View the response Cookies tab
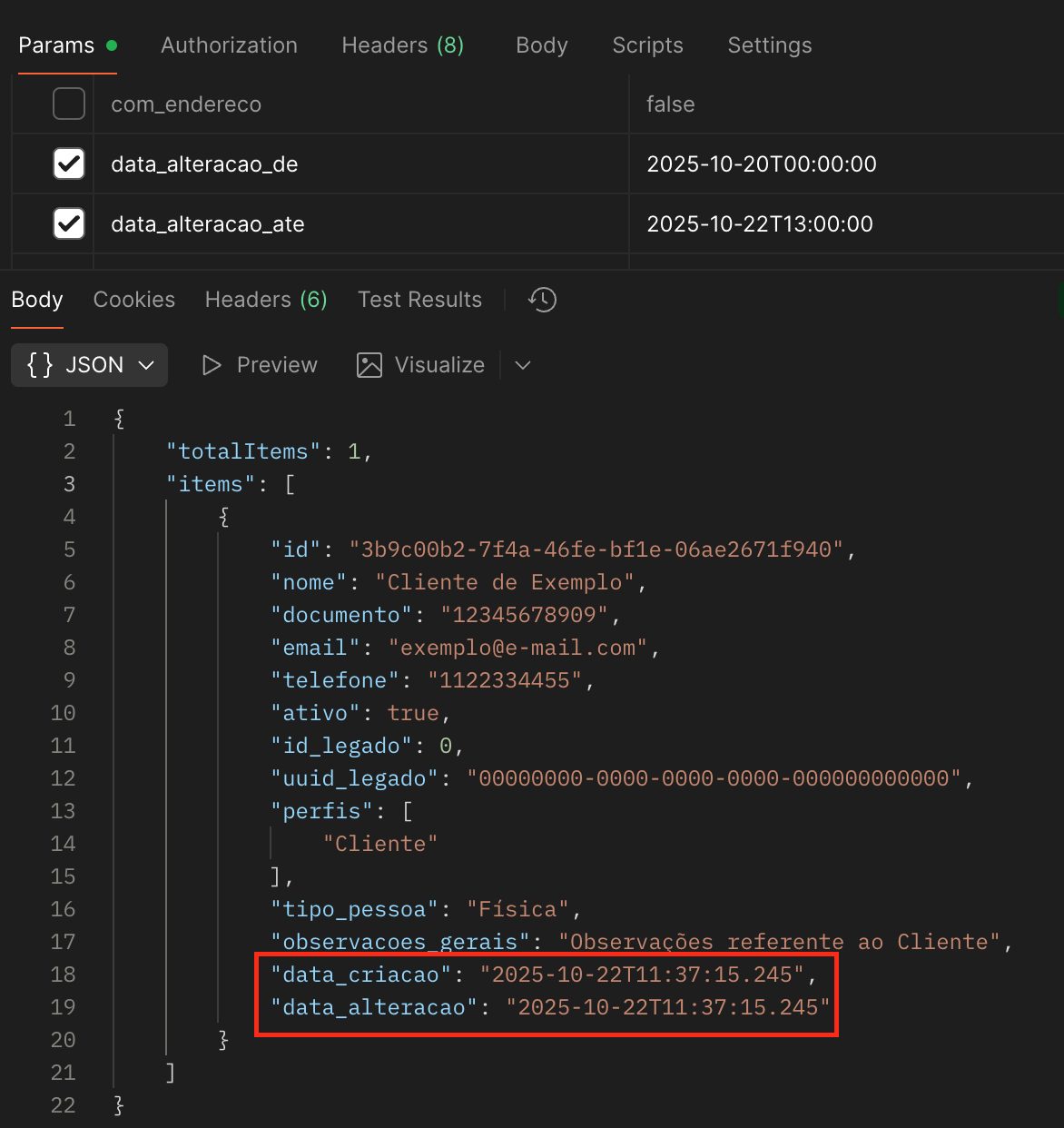Viewport: 1064px width, 1128px height. [x=133, y=300]
